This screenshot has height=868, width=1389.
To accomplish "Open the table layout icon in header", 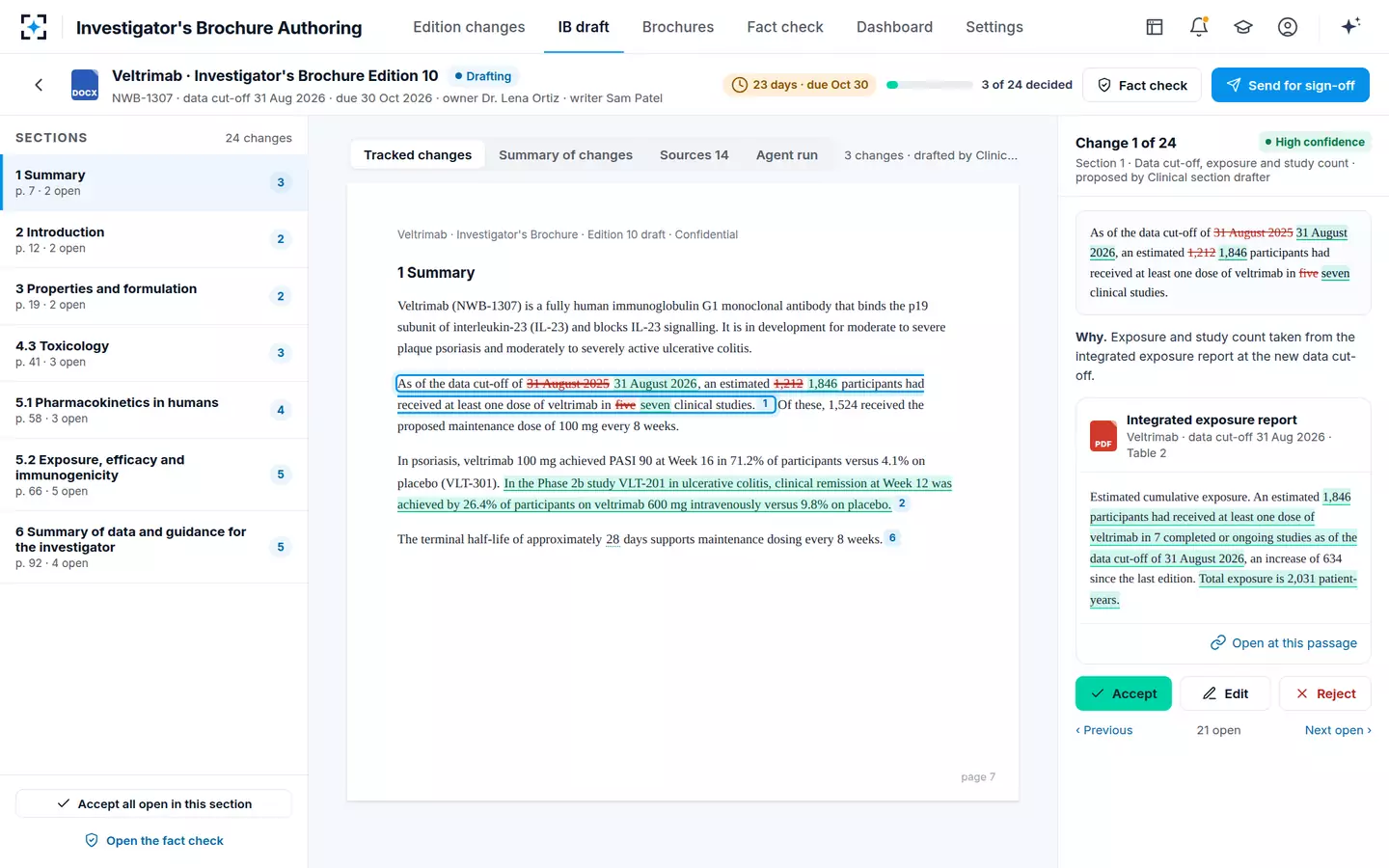I will click(x=1155, y=27).
